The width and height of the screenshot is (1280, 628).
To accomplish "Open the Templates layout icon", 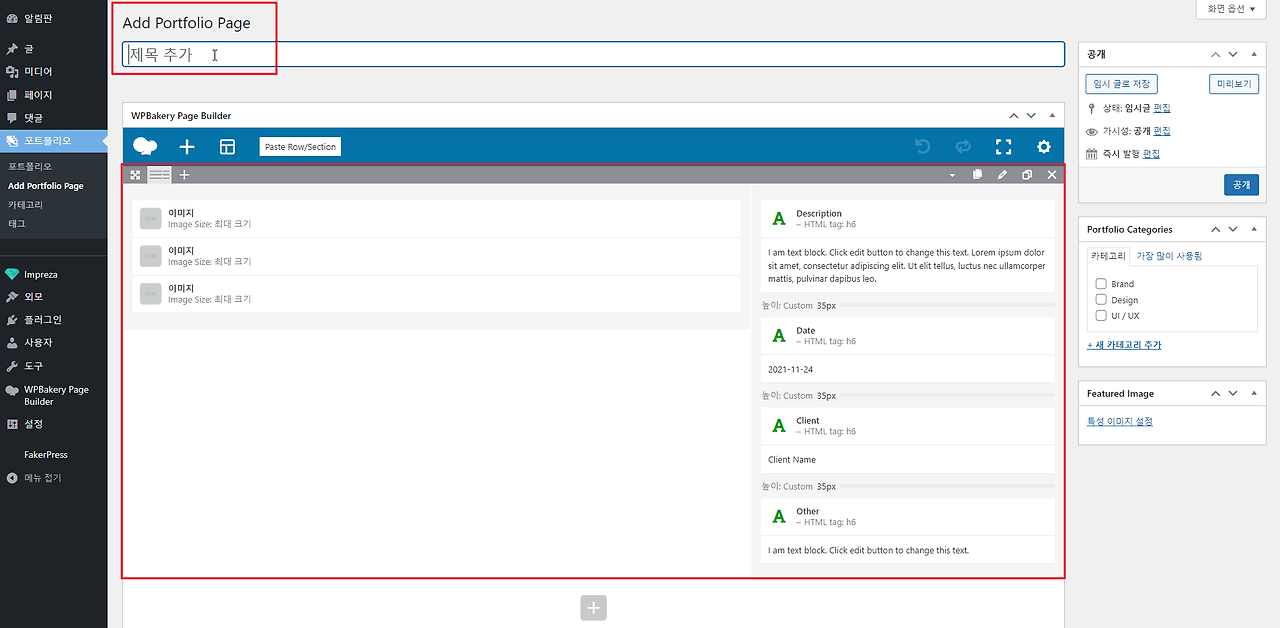I will (x=227, y=147).
